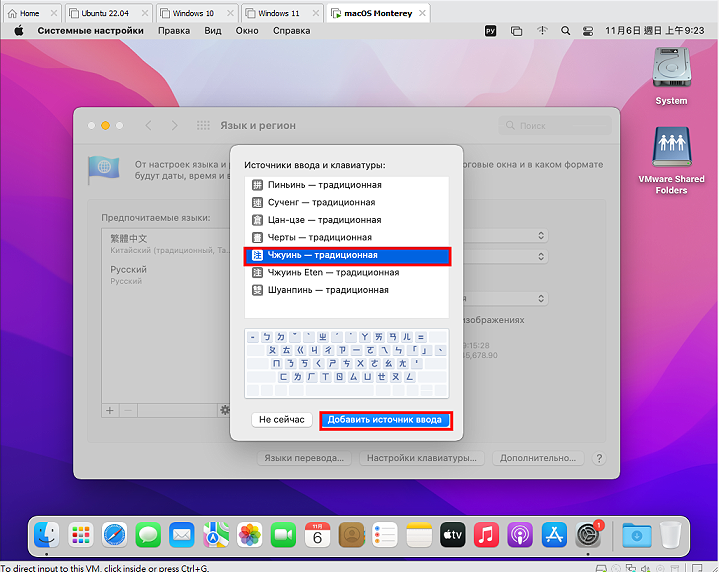Open first region popup stepper

pyautogui.click(x=541, y=236)
